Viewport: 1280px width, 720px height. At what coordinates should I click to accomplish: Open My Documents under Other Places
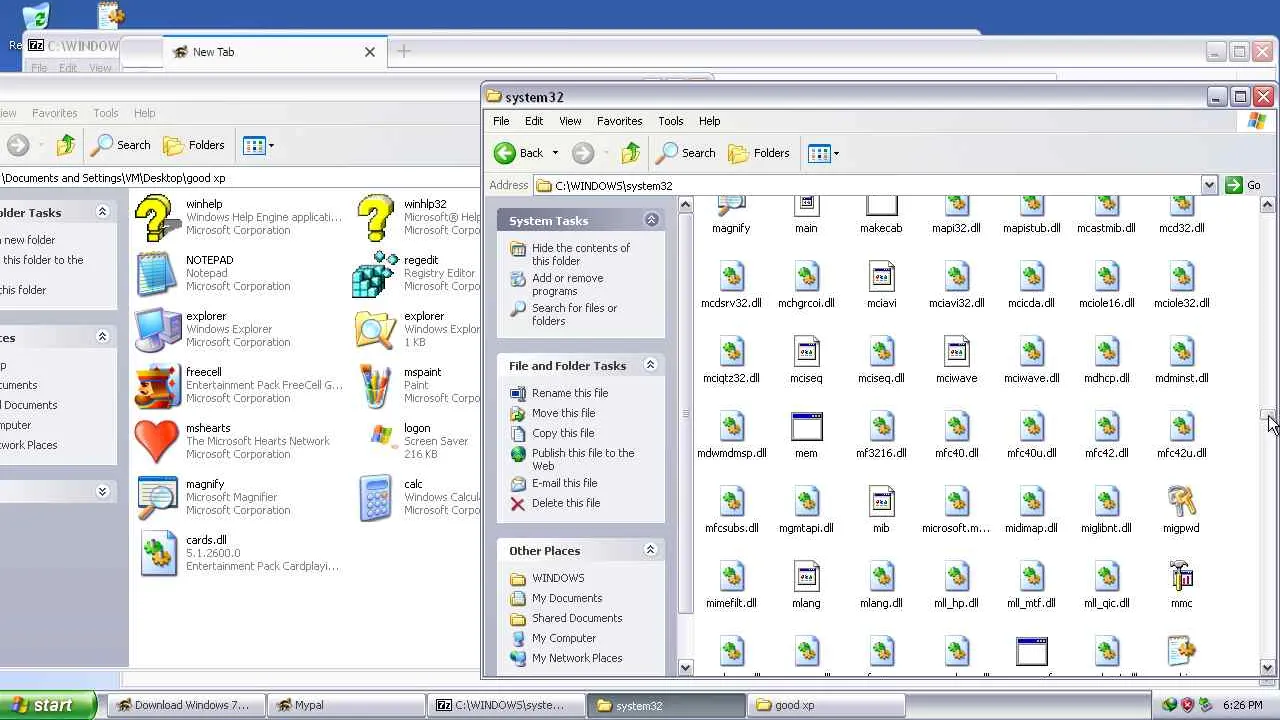[x=567, y=598]
